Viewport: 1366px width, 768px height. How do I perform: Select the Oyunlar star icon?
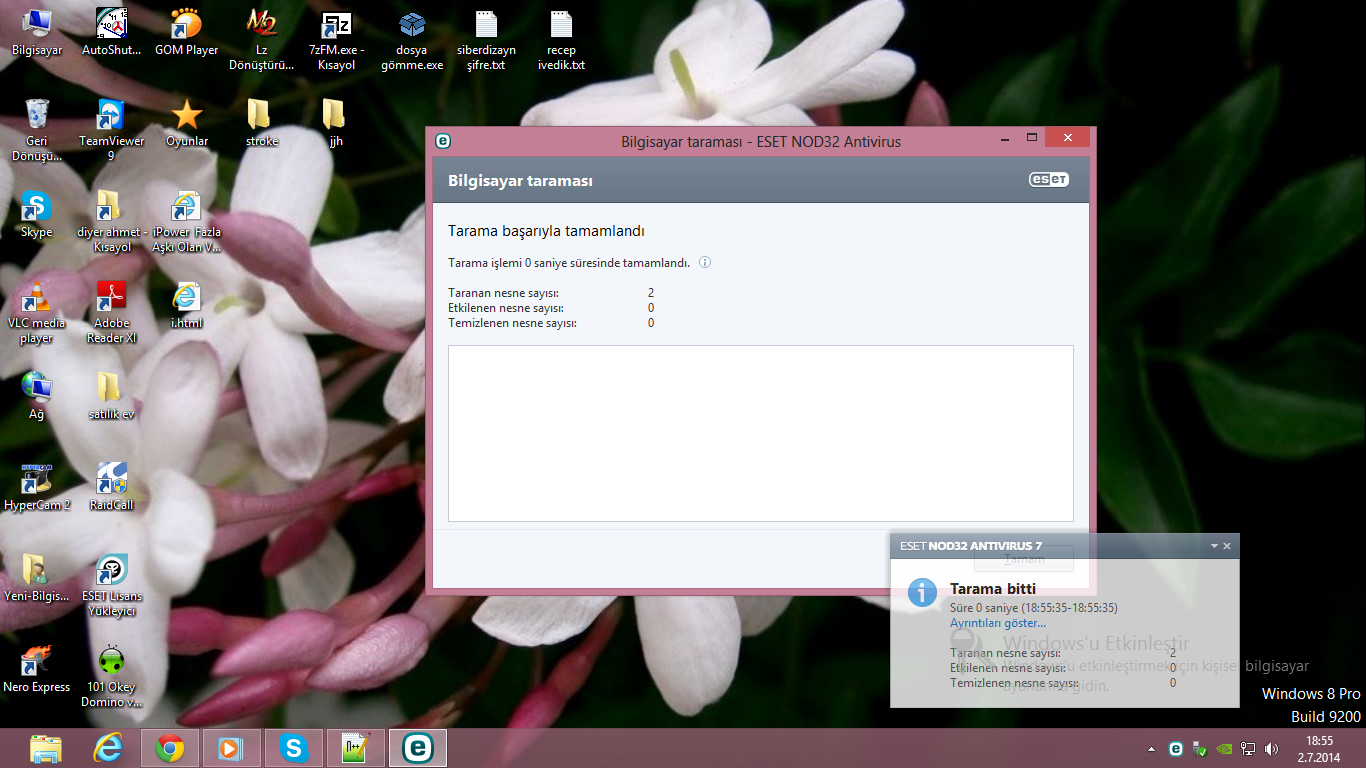186,123
